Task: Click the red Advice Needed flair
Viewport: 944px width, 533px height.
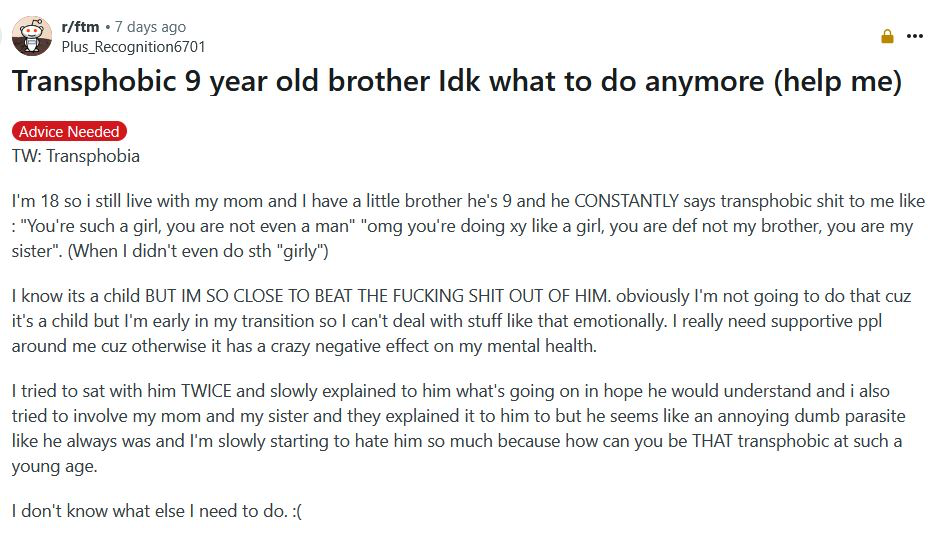Action: click(69, 131)
